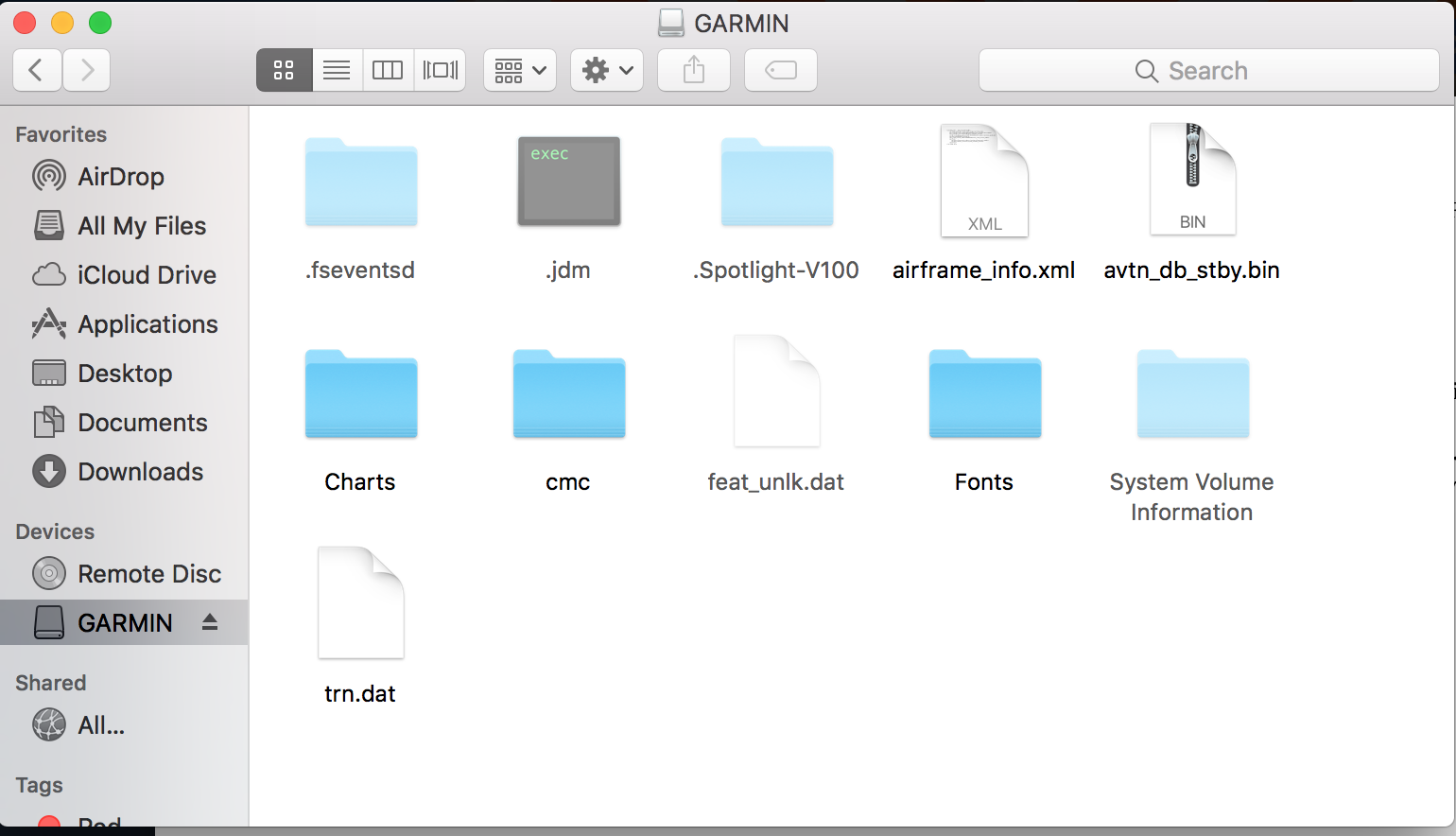Open All... under Shared
Image resolution: width=1456 pixels, height=836 pixels.
(95, 725)
